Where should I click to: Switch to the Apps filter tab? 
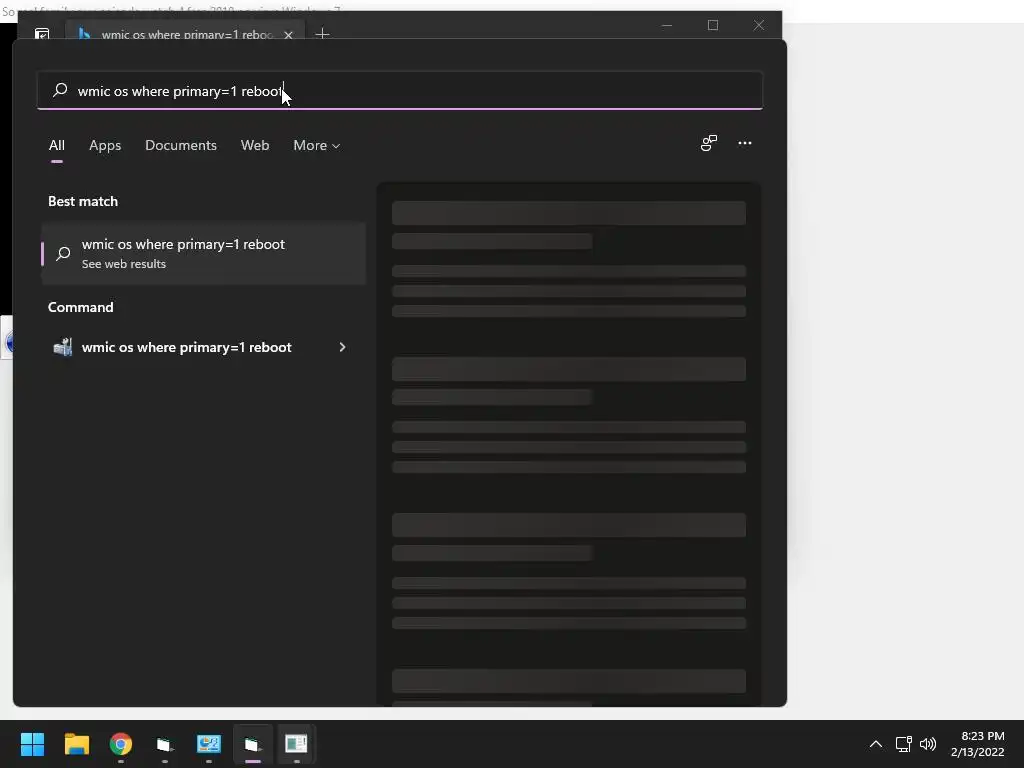[105, 146]
